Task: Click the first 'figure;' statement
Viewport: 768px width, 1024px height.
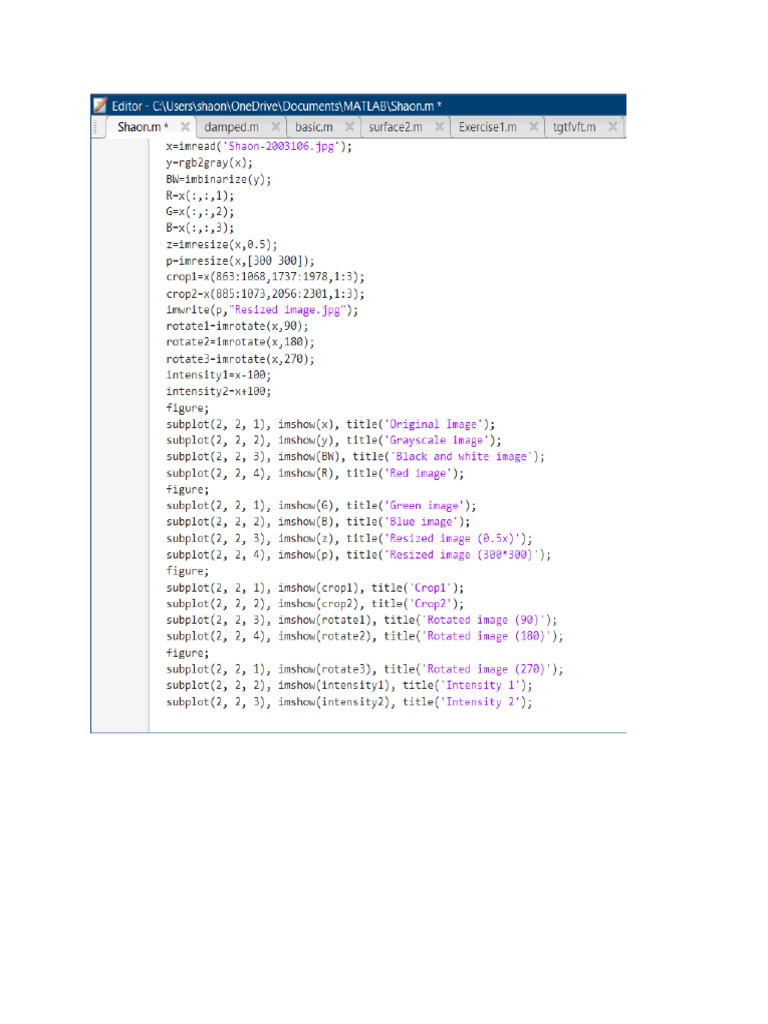Action: [x=187, y=408]
